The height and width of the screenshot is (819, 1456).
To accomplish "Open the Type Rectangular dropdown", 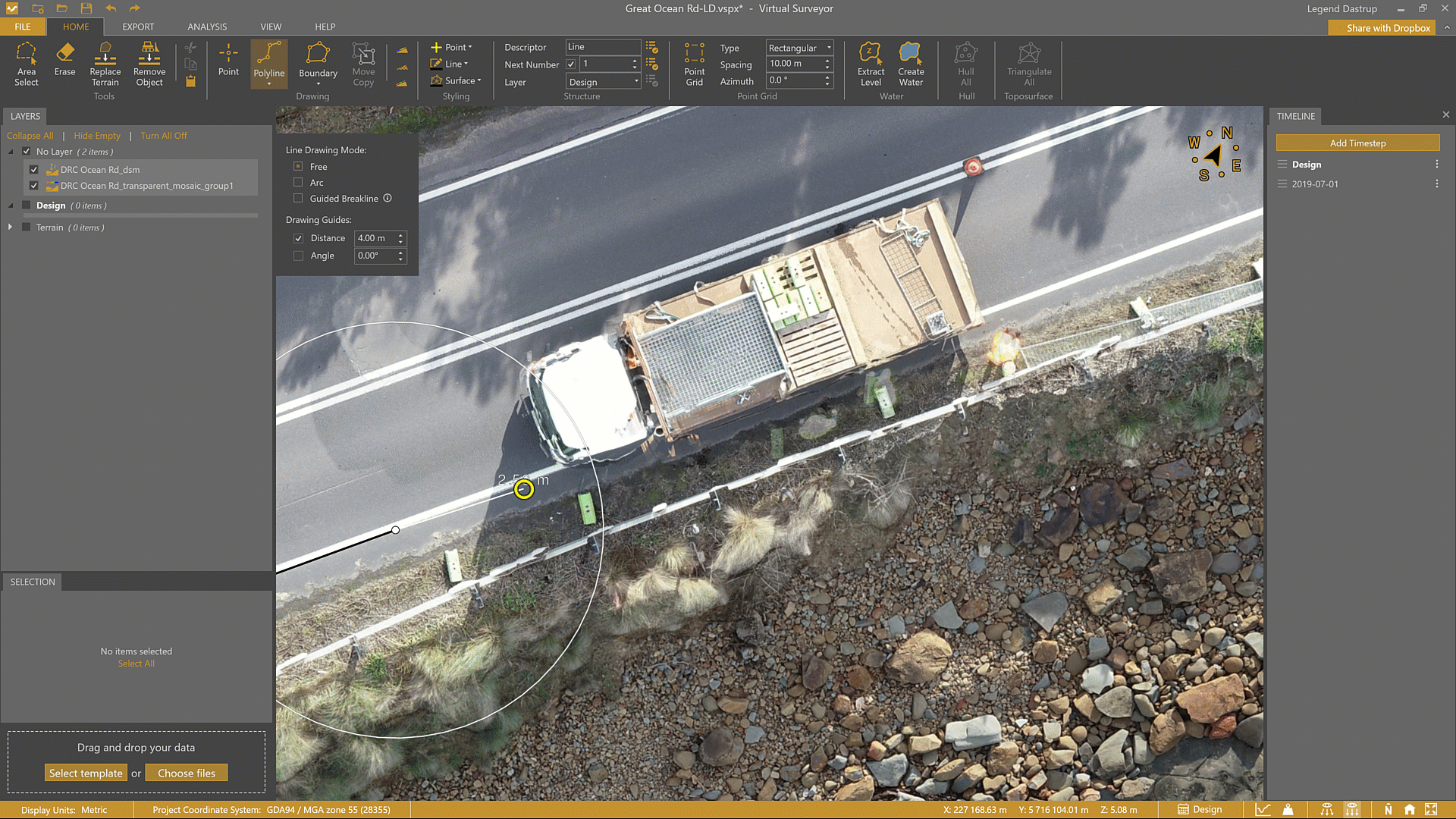I will [x=799, y=48].
